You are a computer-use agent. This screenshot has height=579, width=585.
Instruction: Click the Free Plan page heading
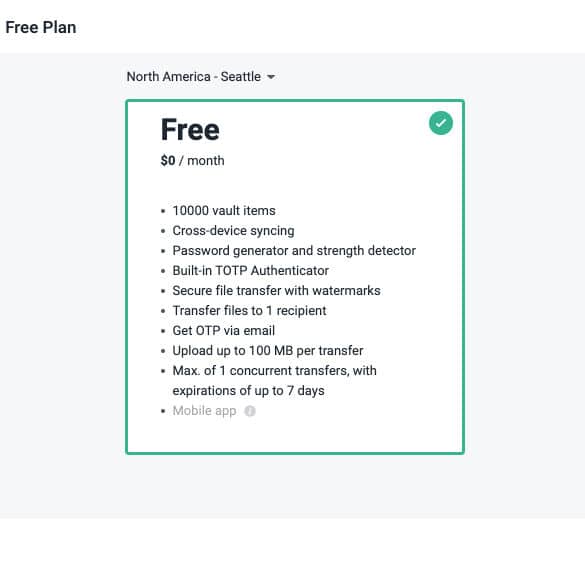point(41,28)
